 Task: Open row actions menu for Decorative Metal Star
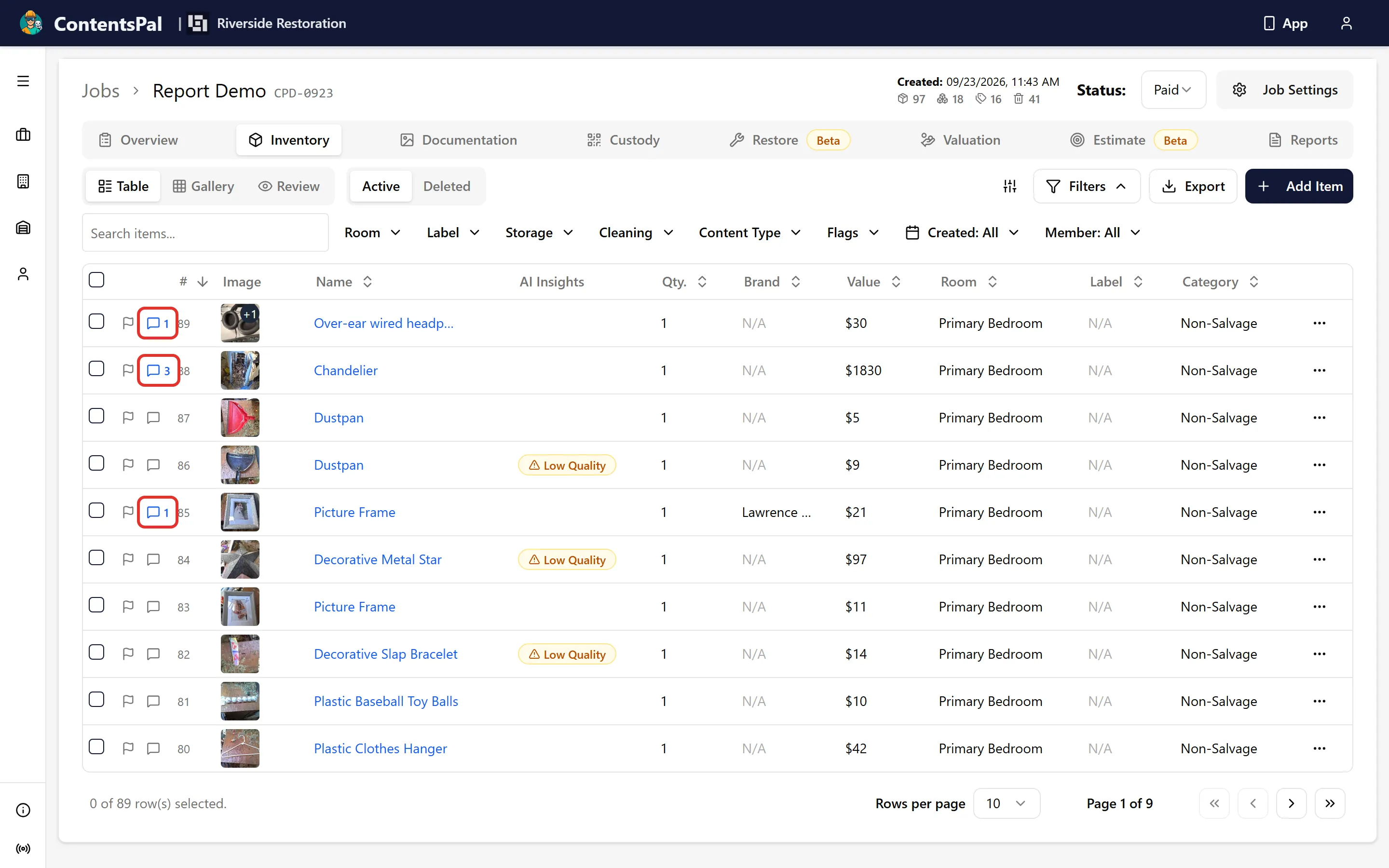click(x=1320, y=559)
